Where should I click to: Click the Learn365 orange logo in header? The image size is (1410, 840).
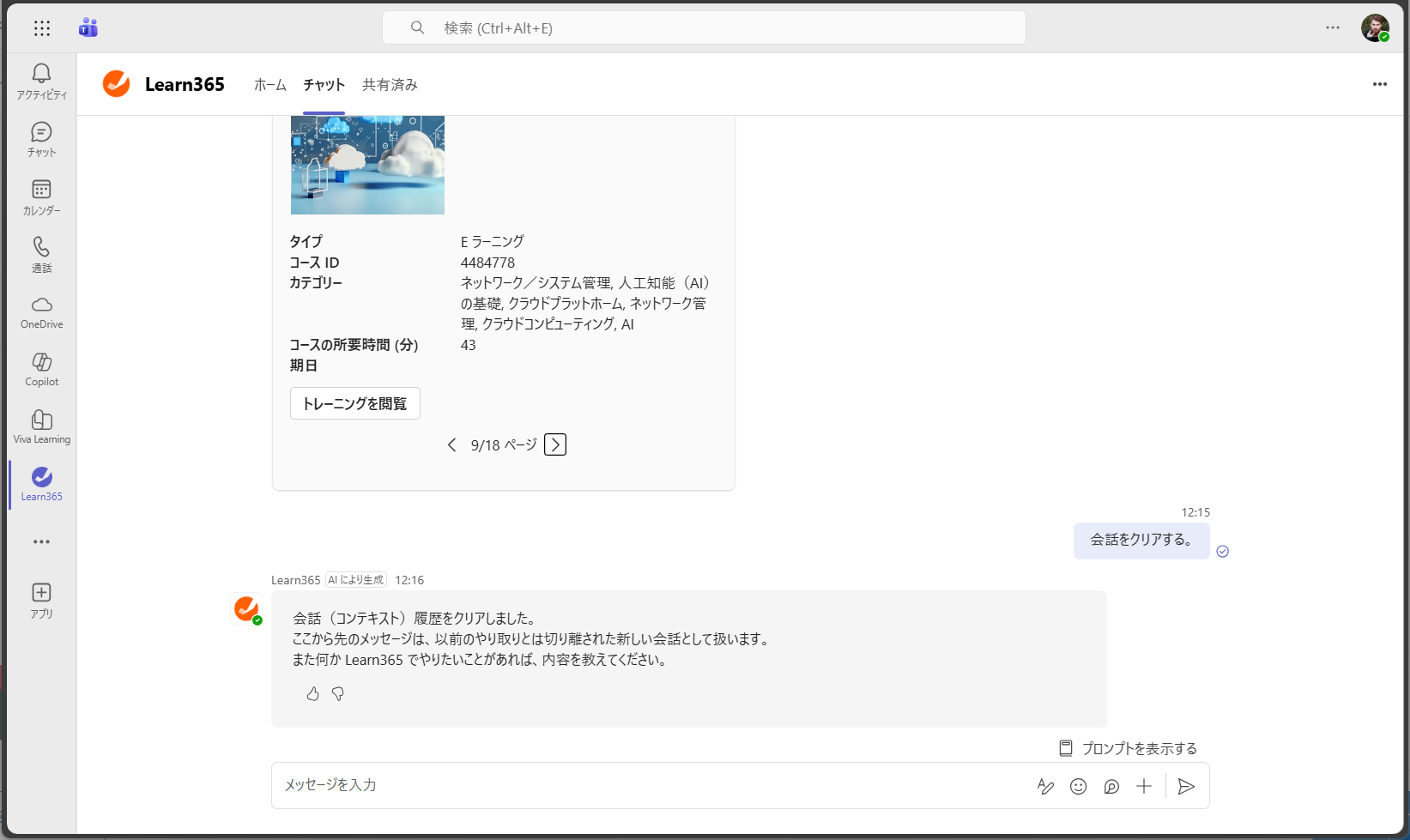[116, 84]
